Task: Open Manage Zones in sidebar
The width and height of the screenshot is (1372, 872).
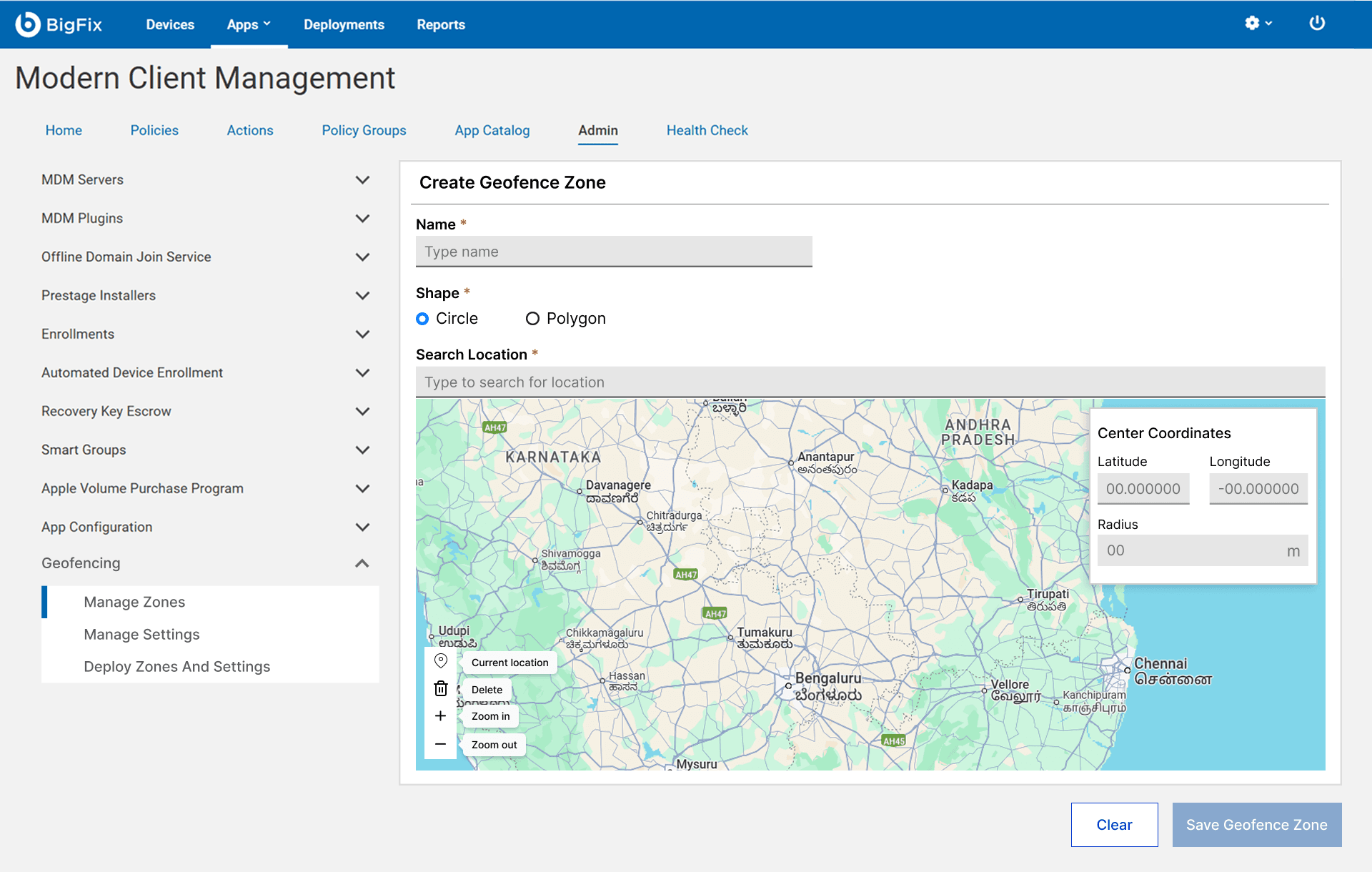Action: (x=210, y=602)
